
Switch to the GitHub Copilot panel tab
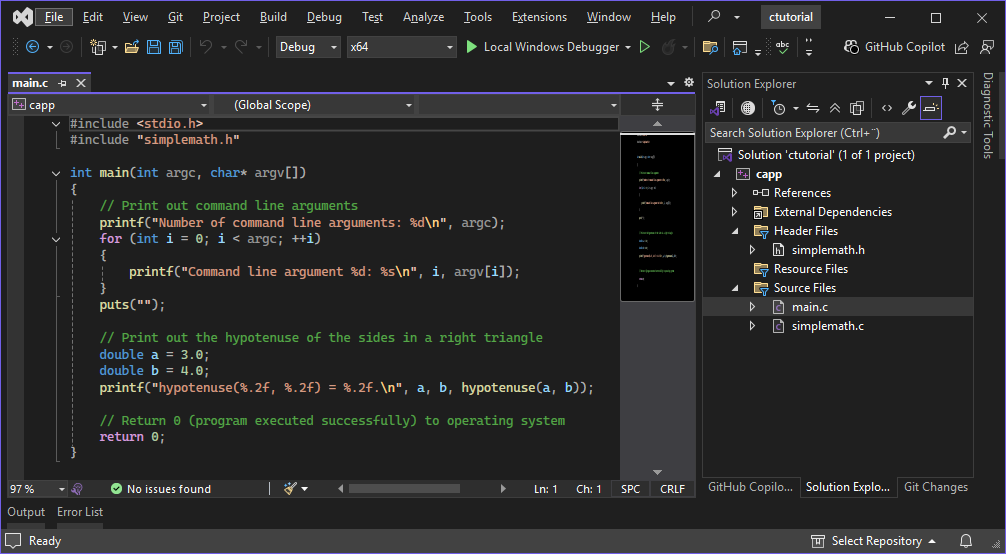point(751,487)
